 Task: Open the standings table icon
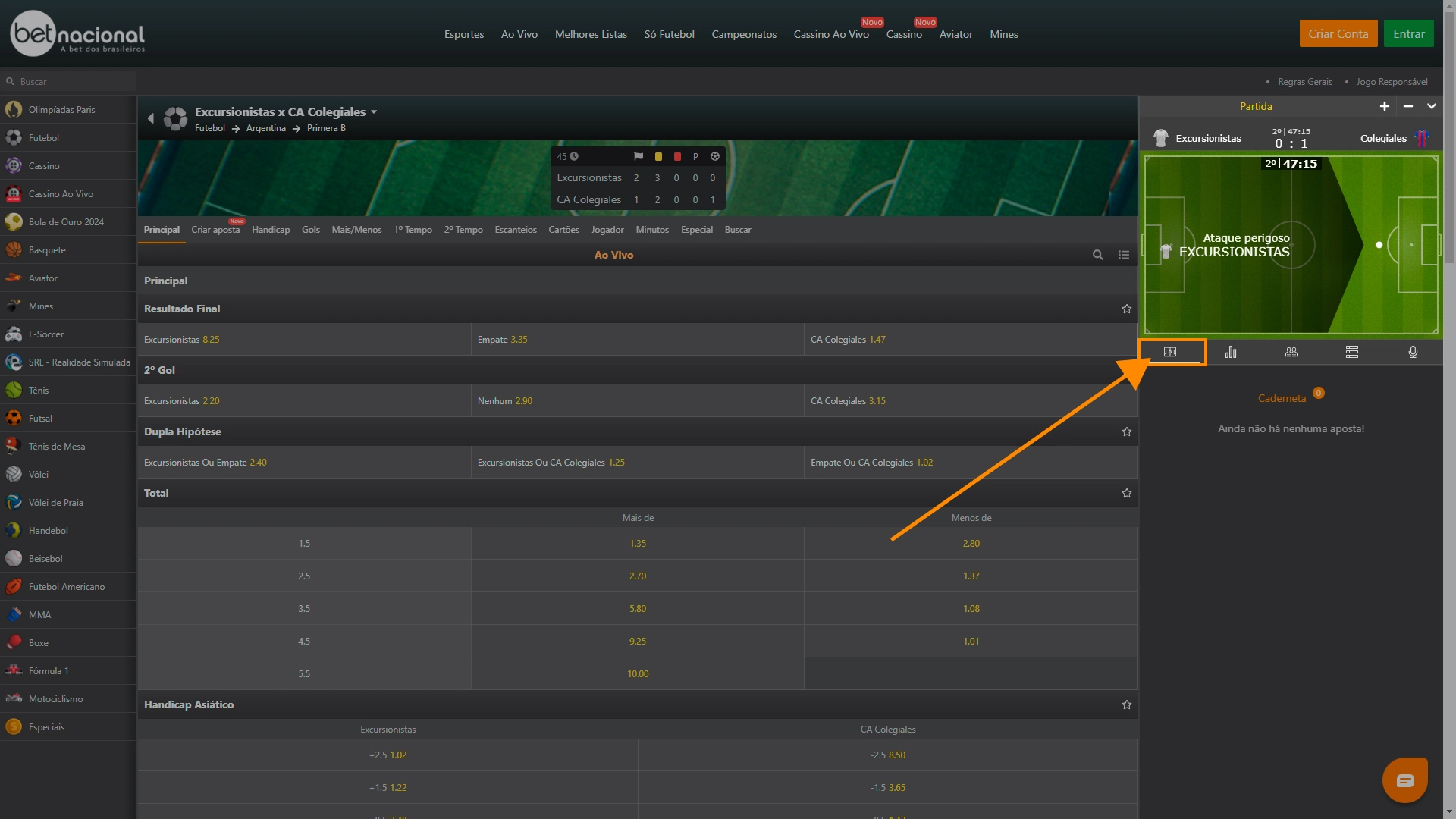1352,352
